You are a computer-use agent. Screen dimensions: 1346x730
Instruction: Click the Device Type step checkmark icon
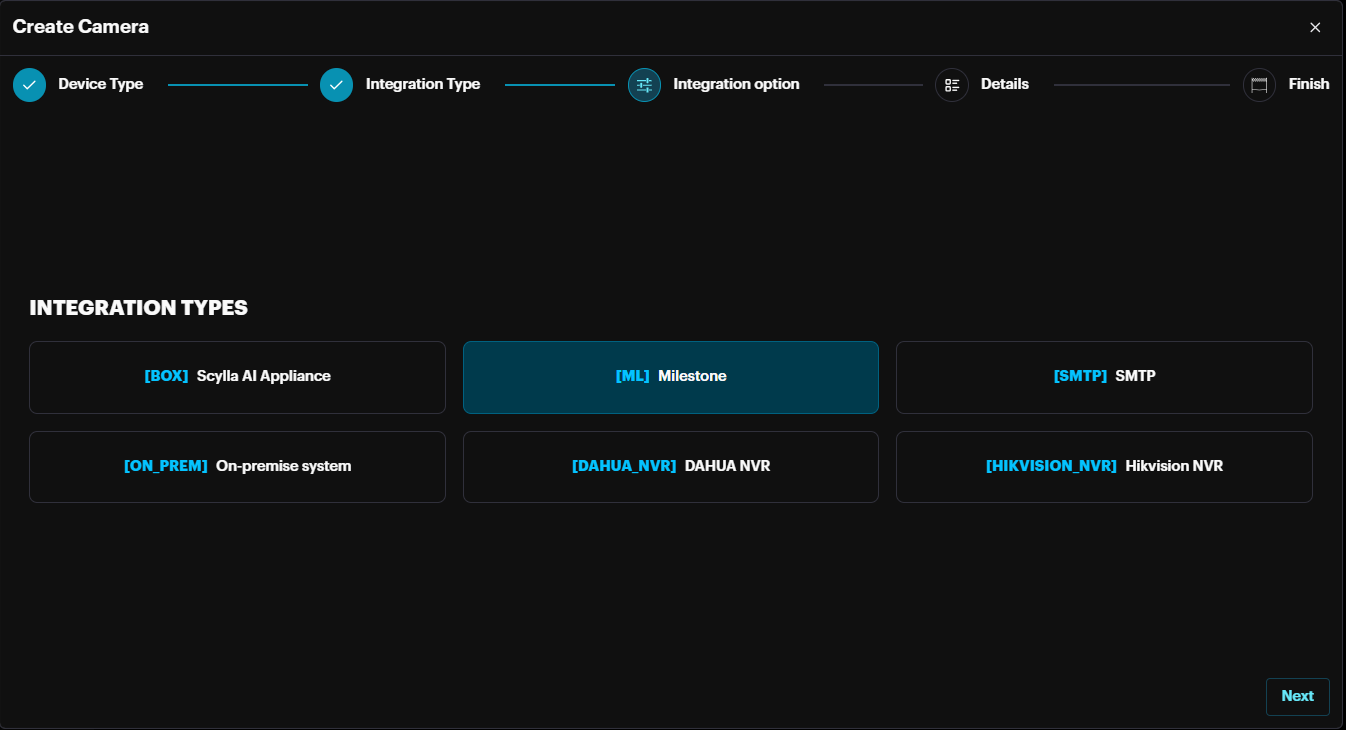pos(29,85)
